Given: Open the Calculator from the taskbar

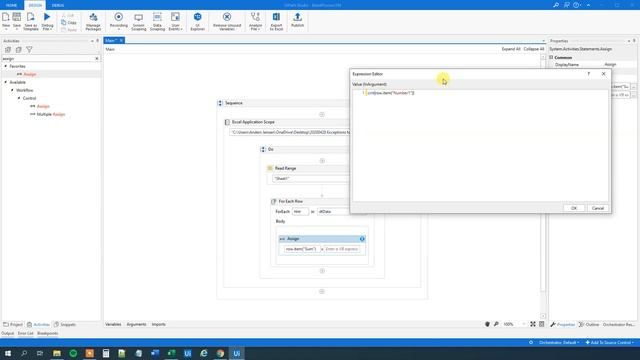Looking at the screenshot, I should (x=106, y=353).
